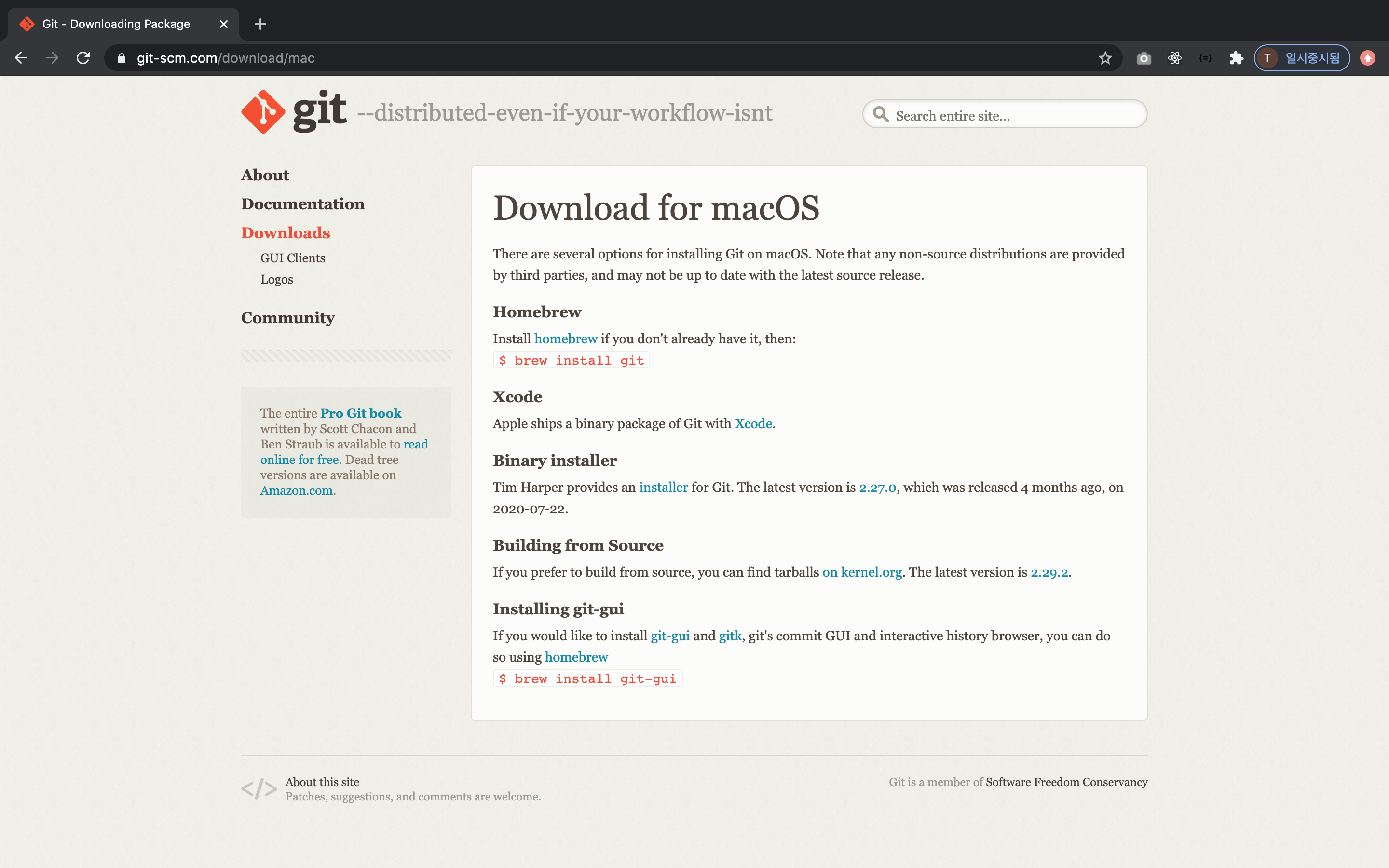Open the About section
The image size is (1389, 868).
click(265, 175)
